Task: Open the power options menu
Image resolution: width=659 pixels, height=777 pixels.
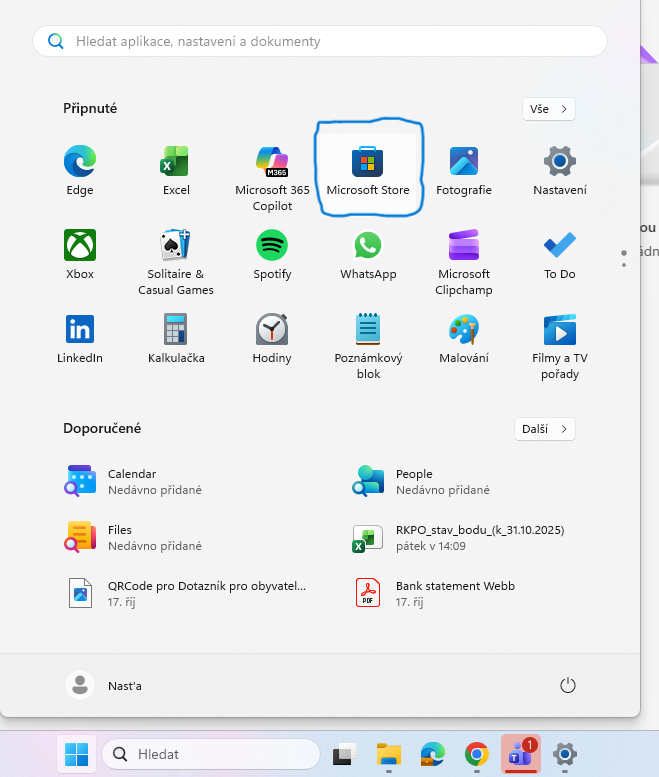Action: click(x=568, y=685)
